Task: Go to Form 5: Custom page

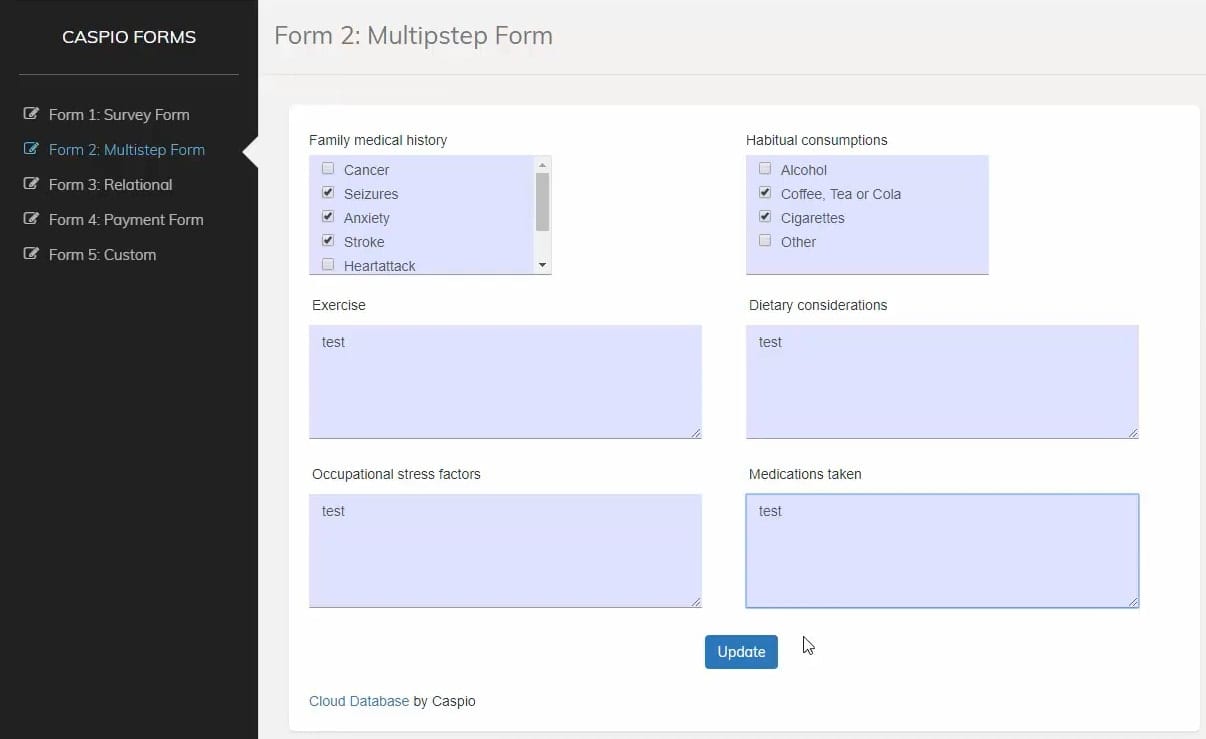Action: click(x=102, y=254)
